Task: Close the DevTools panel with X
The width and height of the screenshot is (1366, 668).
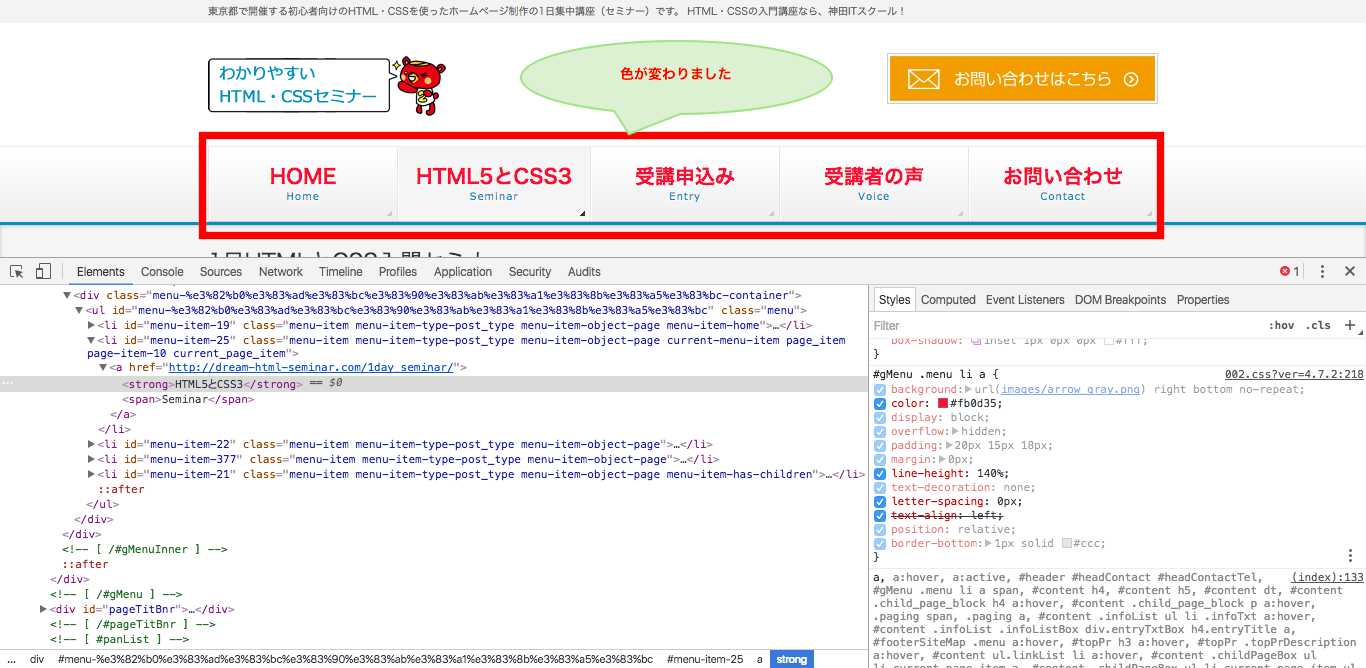Action: [1349, 271]
